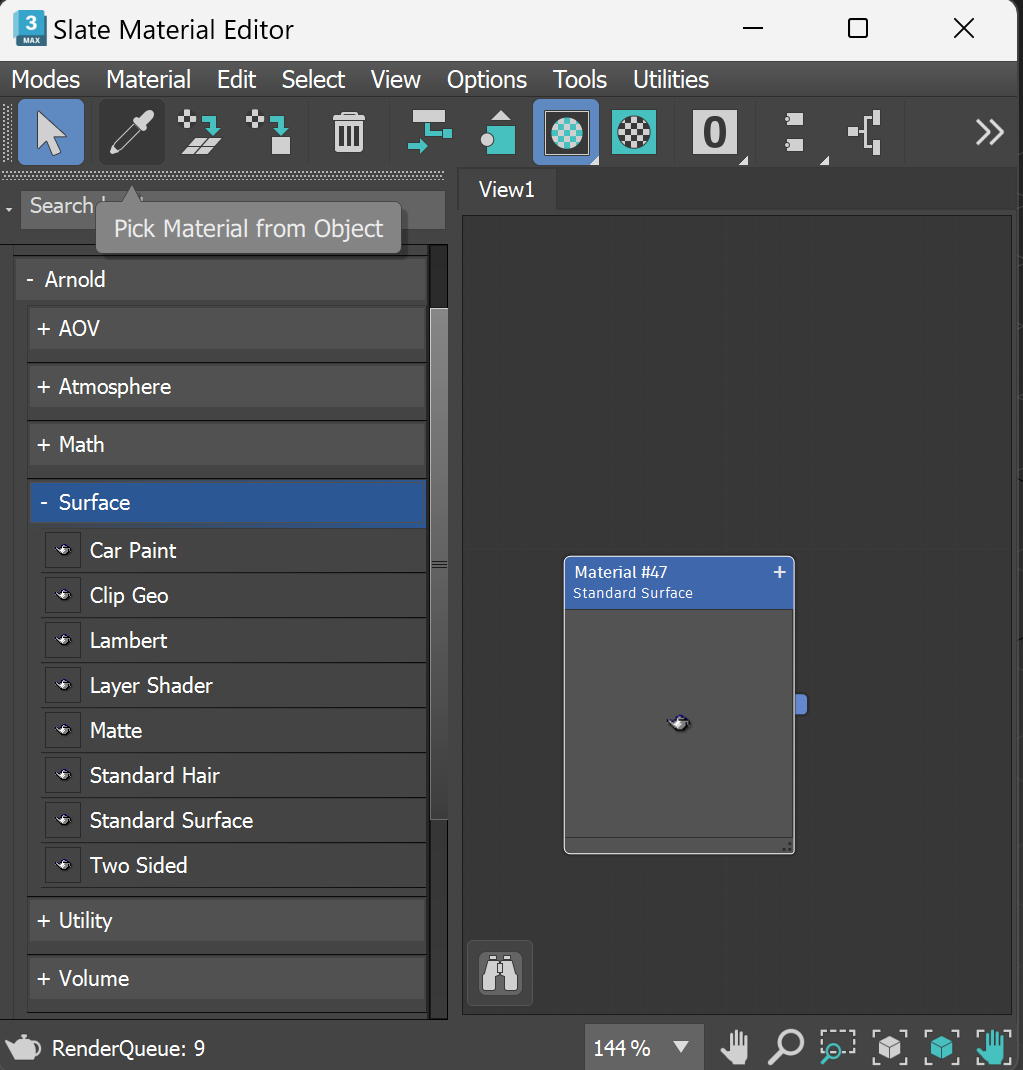Click the Assign Material to Selection icon
This screenshot has height=1070, width=1023.
199,131
